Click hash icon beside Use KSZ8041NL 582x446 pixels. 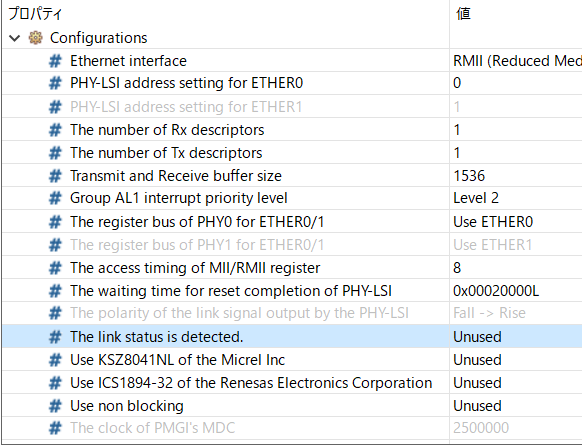(x=55, y=360)
